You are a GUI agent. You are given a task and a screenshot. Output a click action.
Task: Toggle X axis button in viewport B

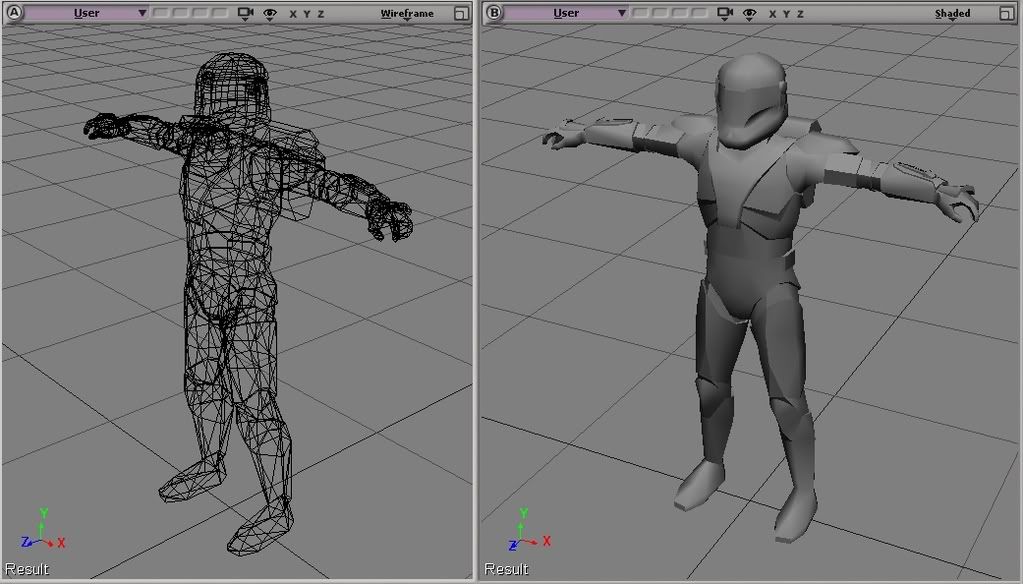772,14
